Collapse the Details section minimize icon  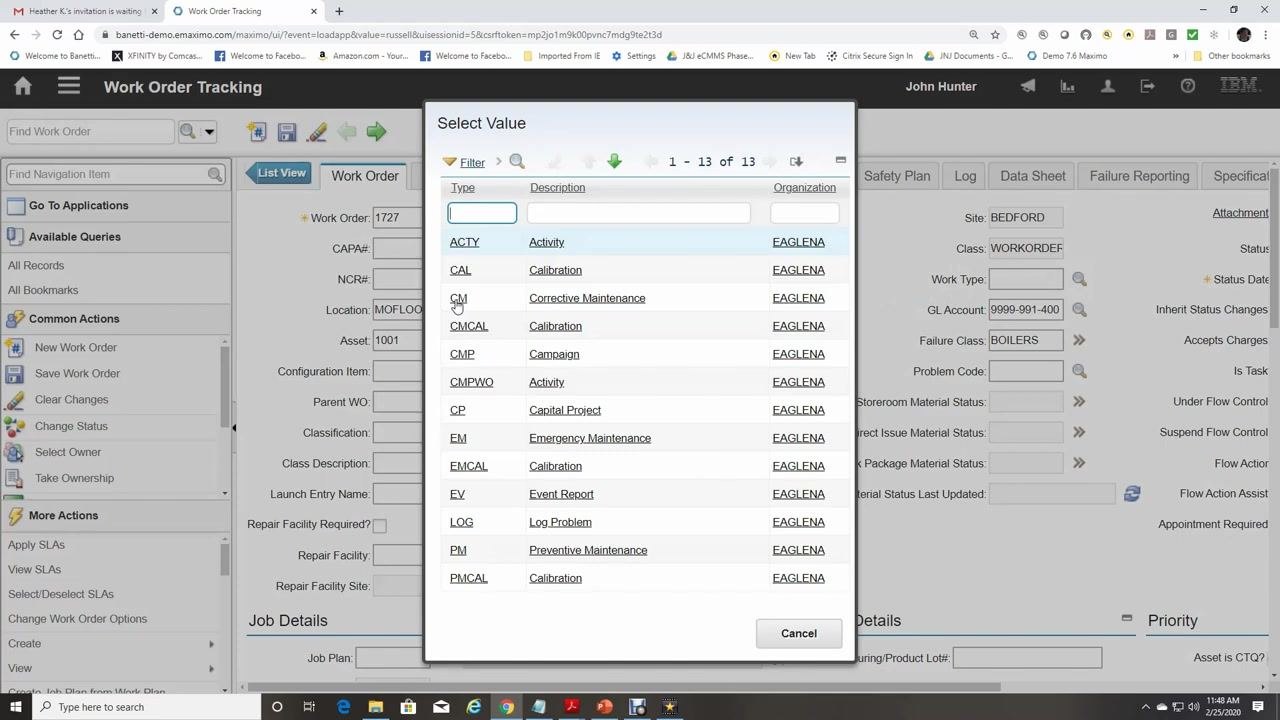(1127, 618)
